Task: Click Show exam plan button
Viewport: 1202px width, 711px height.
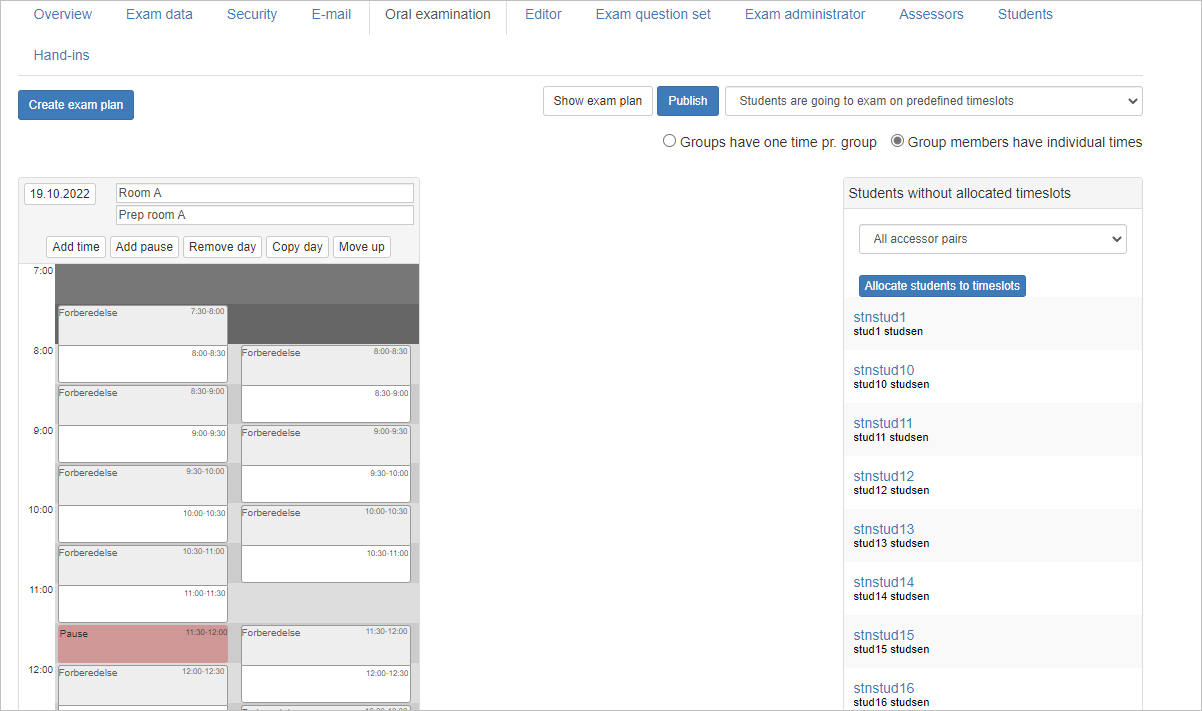Action: click(598, 101)
